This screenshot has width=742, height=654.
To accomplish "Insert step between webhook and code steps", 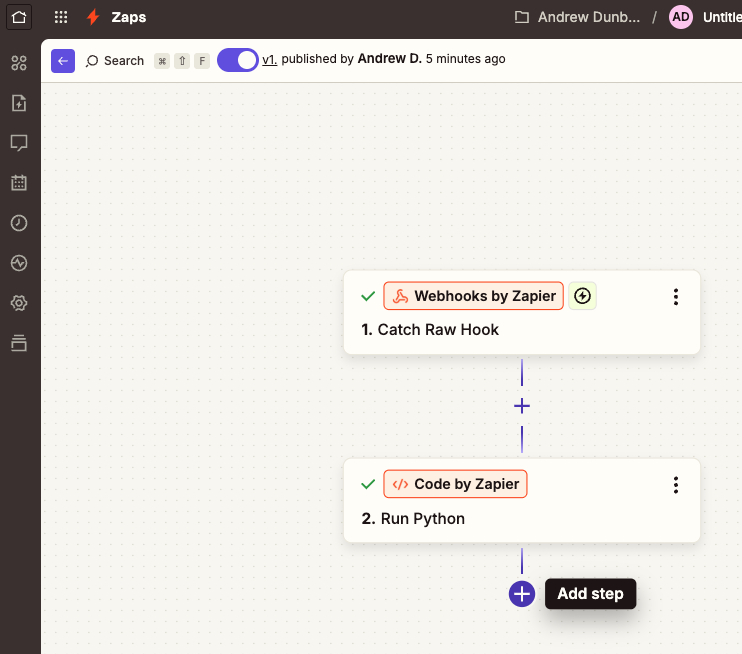I will click(521, 406).
